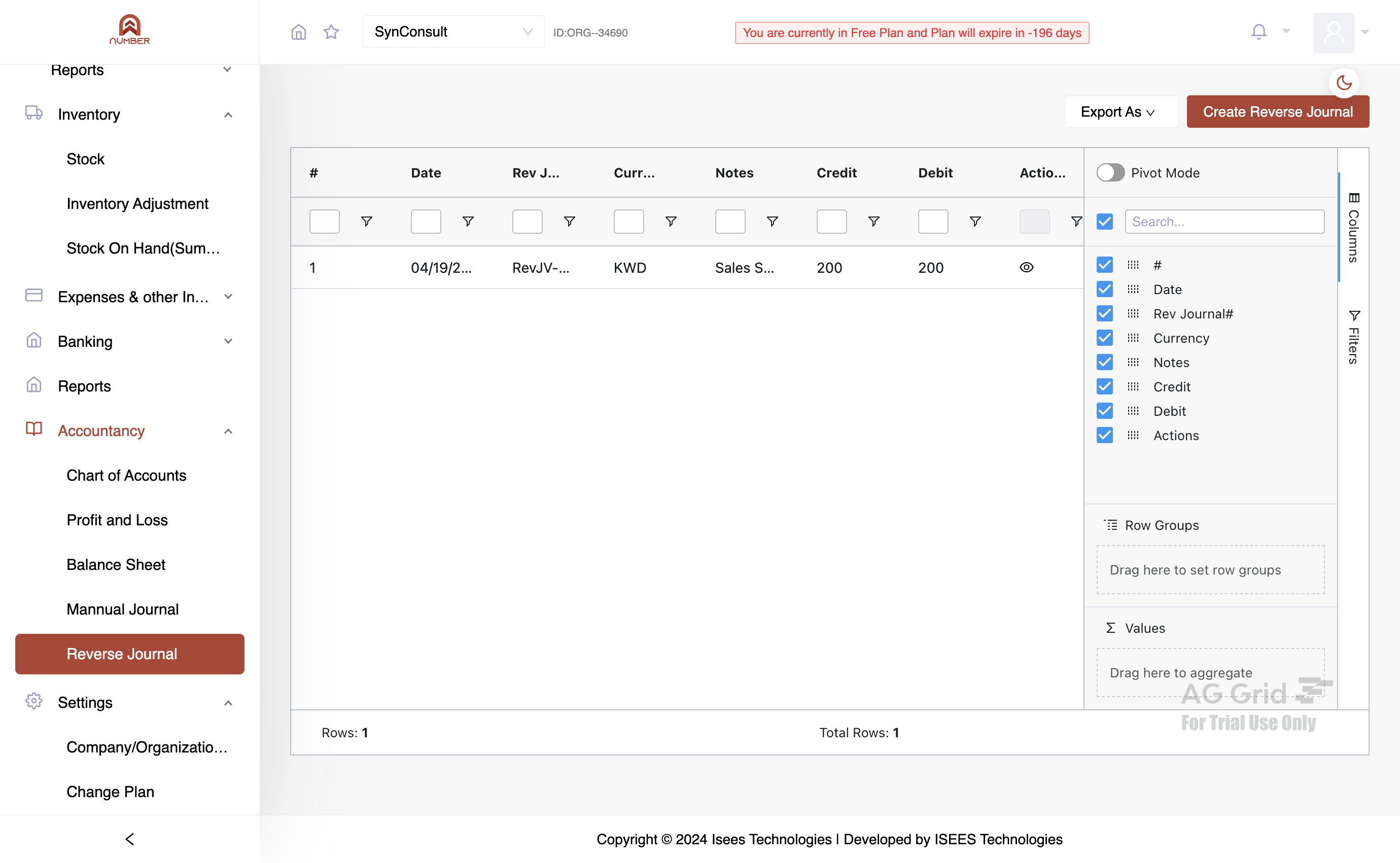The image size is (1400, 863).
Task: Collapse the sidebar with the back arrow
Action: click(x=130, y=839)
